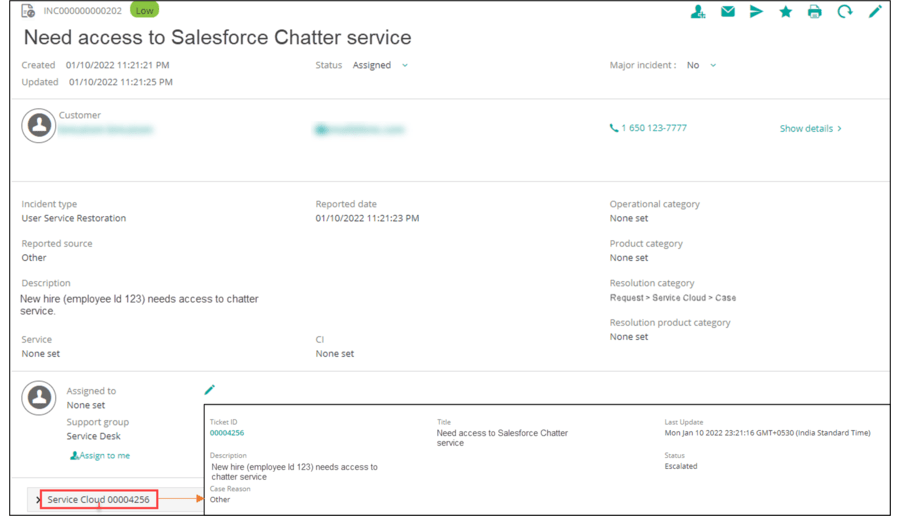Click Product category None set value
This screenshot has height=516, width=900.
pos(629,258)
